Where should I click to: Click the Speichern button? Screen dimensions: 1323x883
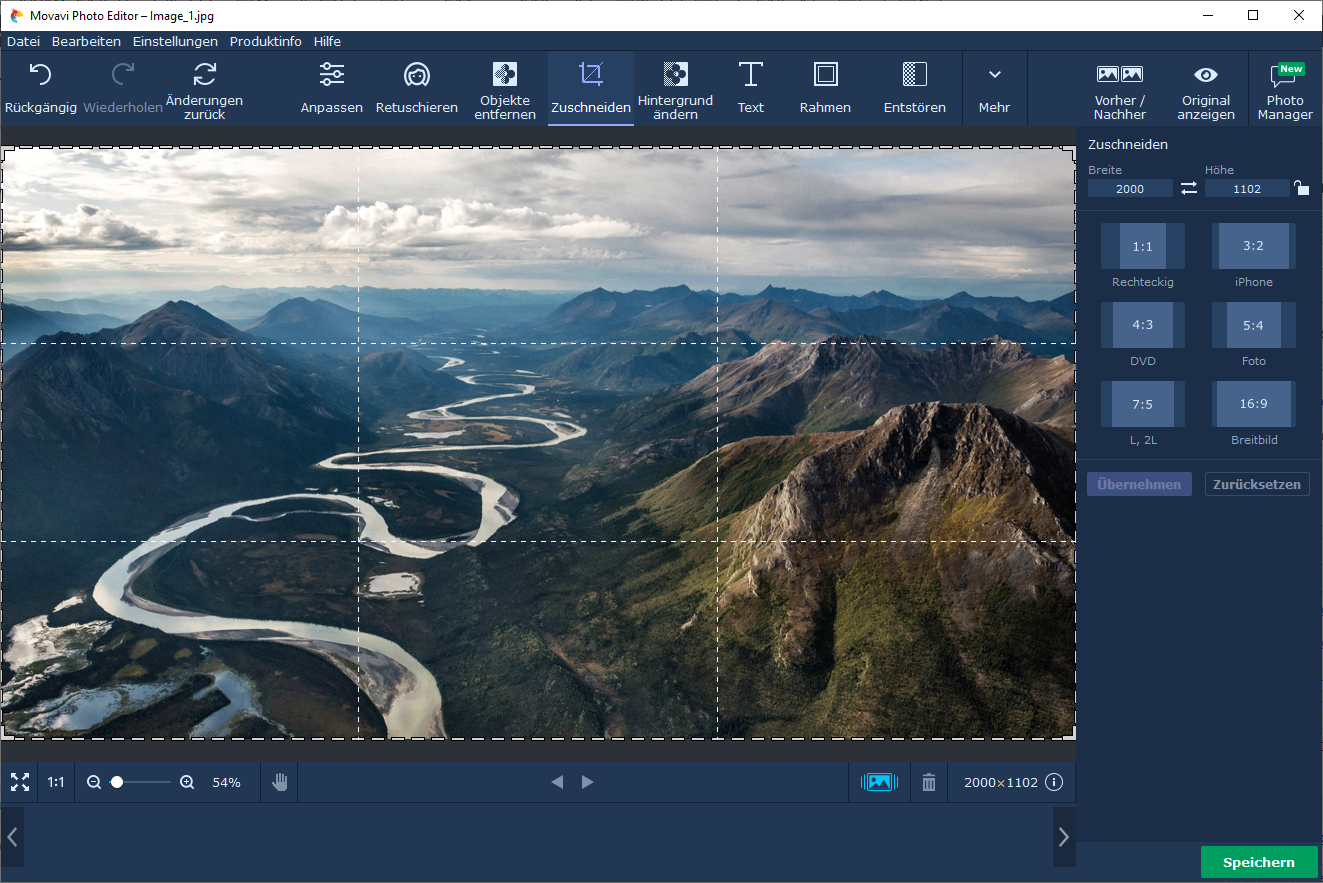point(1258,862)
